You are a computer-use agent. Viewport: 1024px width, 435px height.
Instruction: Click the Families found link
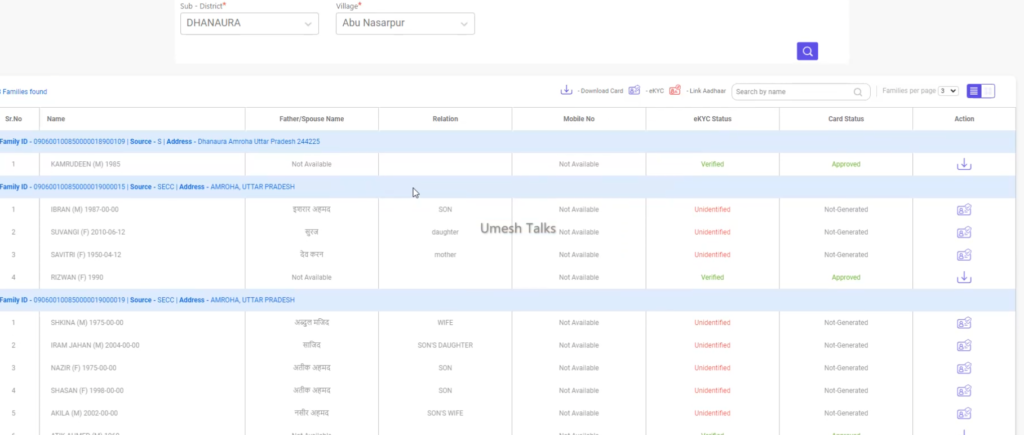pos(24,92)
